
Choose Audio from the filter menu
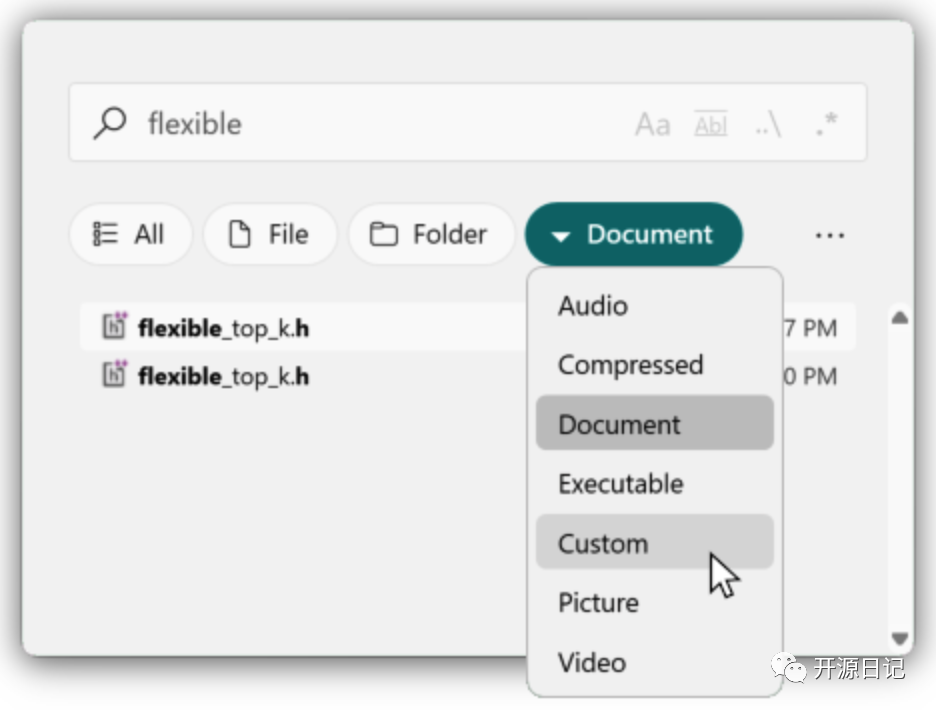pyautogui.click(x=593, y=306)
